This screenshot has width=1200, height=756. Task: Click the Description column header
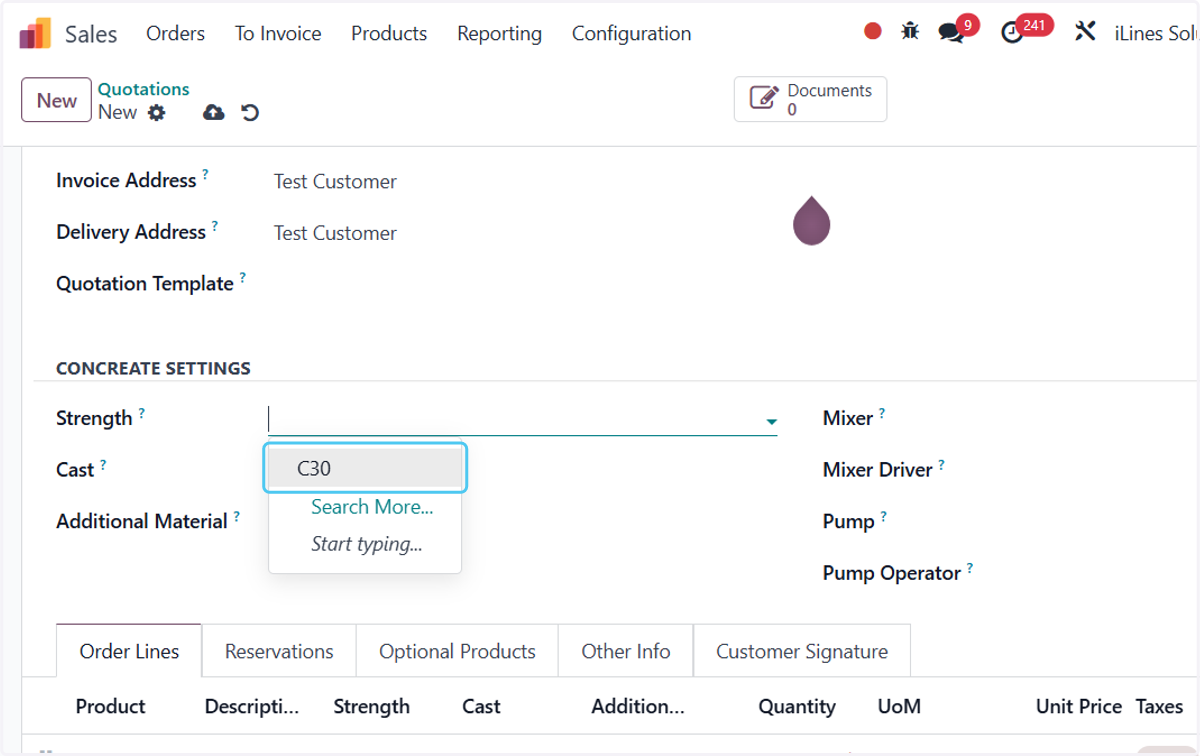pos(252,706)
